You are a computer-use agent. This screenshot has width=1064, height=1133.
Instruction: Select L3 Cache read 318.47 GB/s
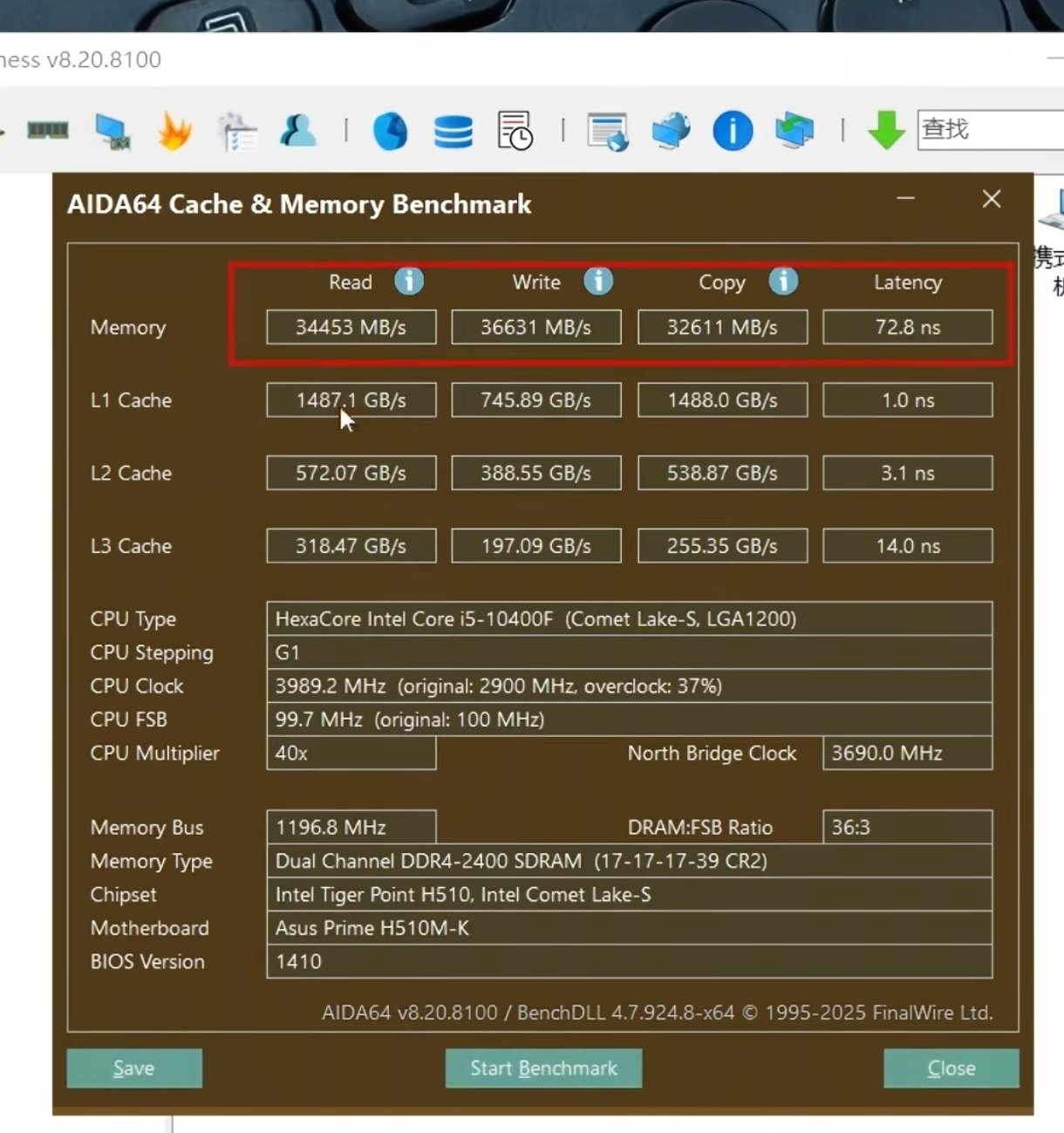(x=351, y=546)
